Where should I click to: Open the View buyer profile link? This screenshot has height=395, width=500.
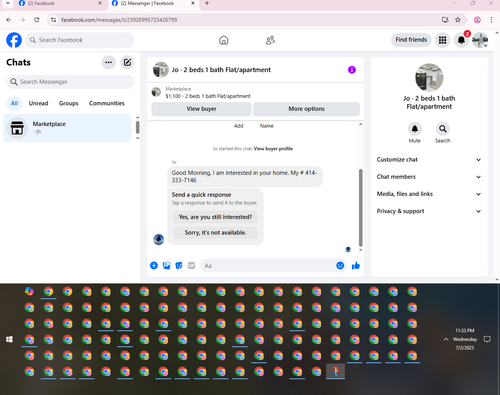pos(273,149)
